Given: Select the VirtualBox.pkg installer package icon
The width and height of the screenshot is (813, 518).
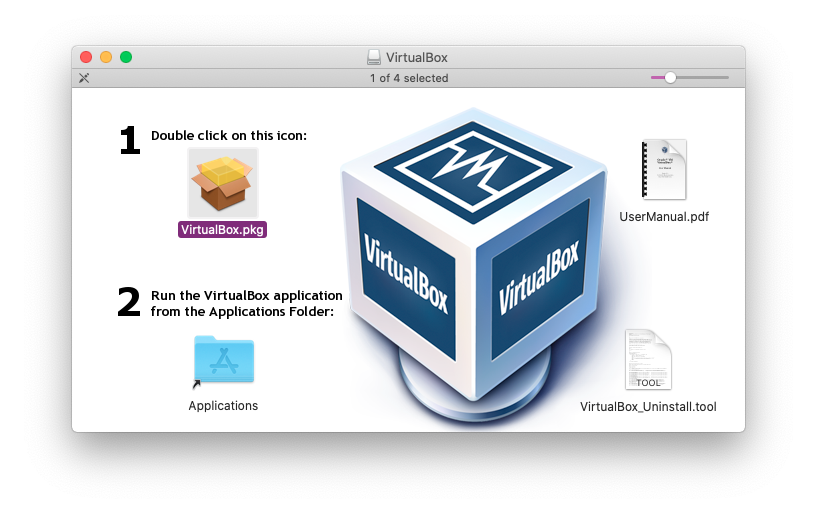Looking at the screenshot, I should (x=223, y=181).
